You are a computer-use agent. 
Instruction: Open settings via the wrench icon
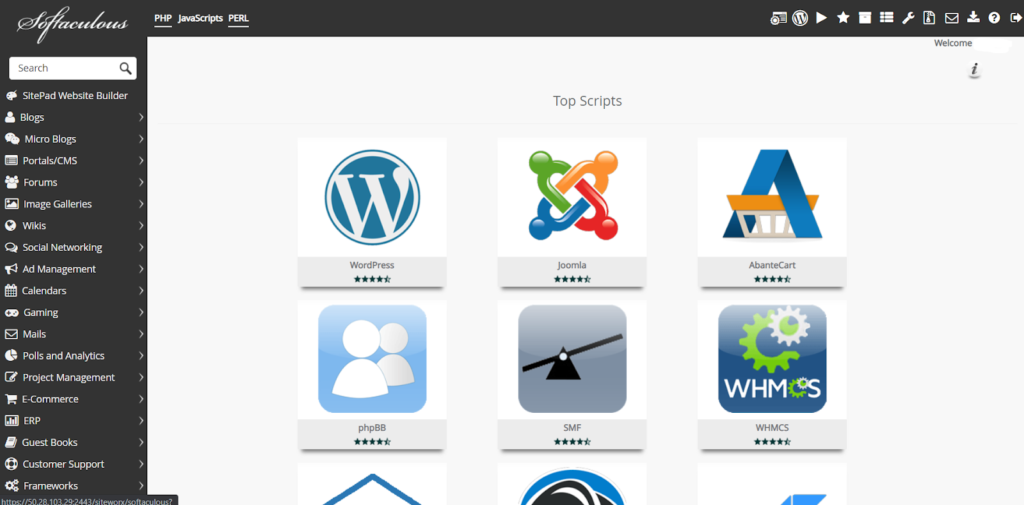pos(908,18)
